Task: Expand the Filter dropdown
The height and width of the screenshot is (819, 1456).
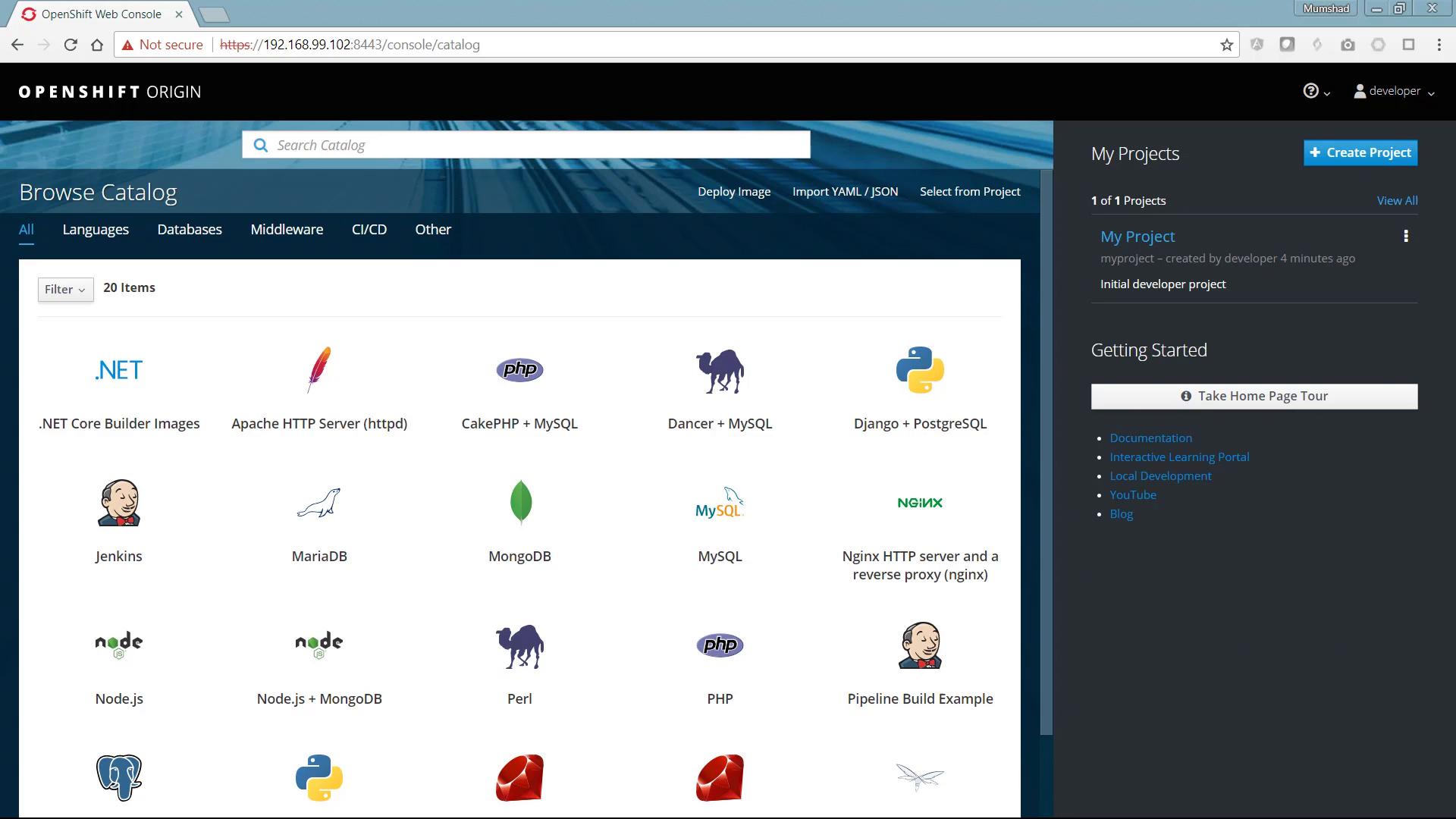Action: click(x=65, y=289)
